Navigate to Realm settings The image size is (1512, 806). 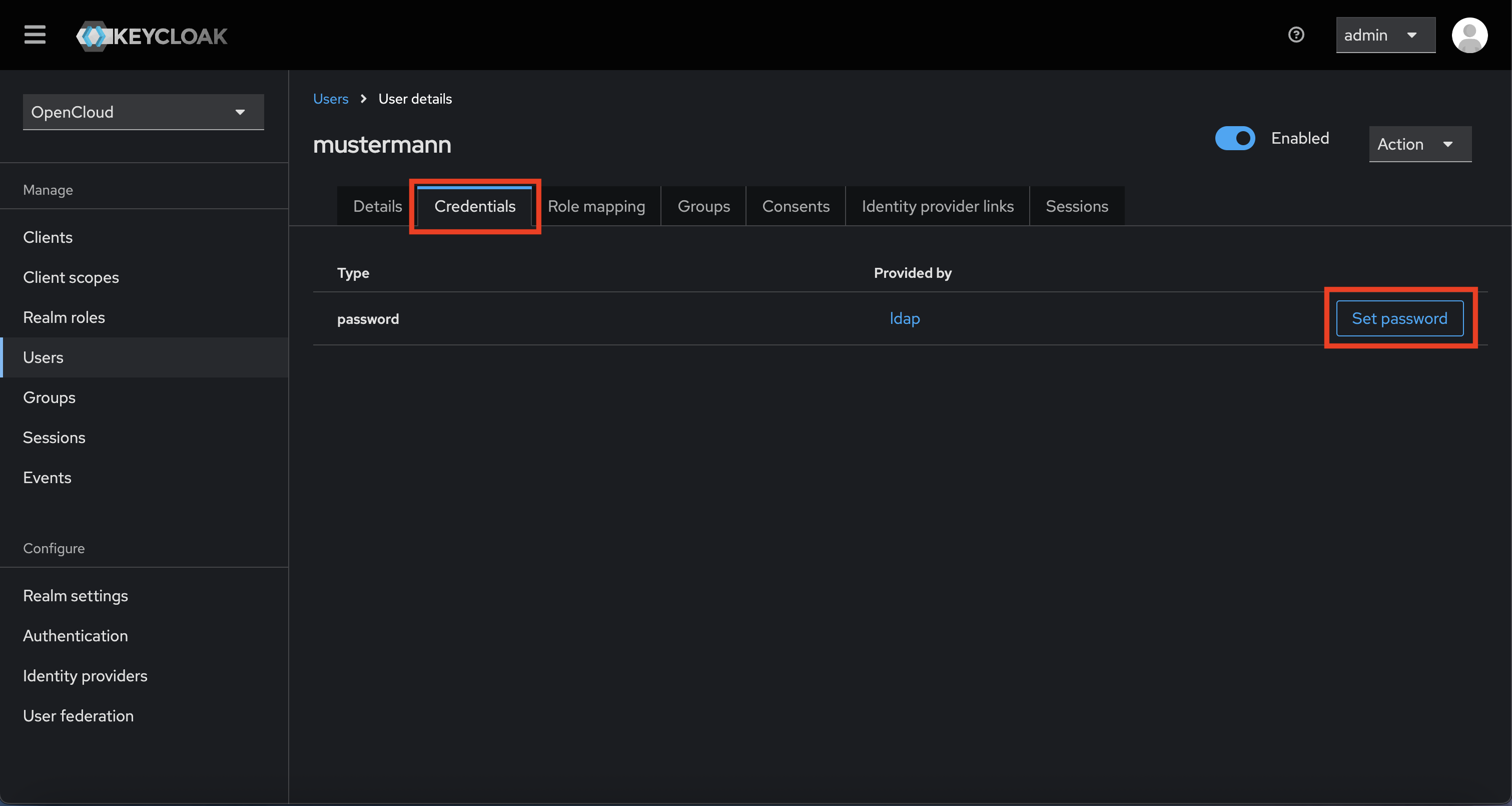(x=75, y=596)
